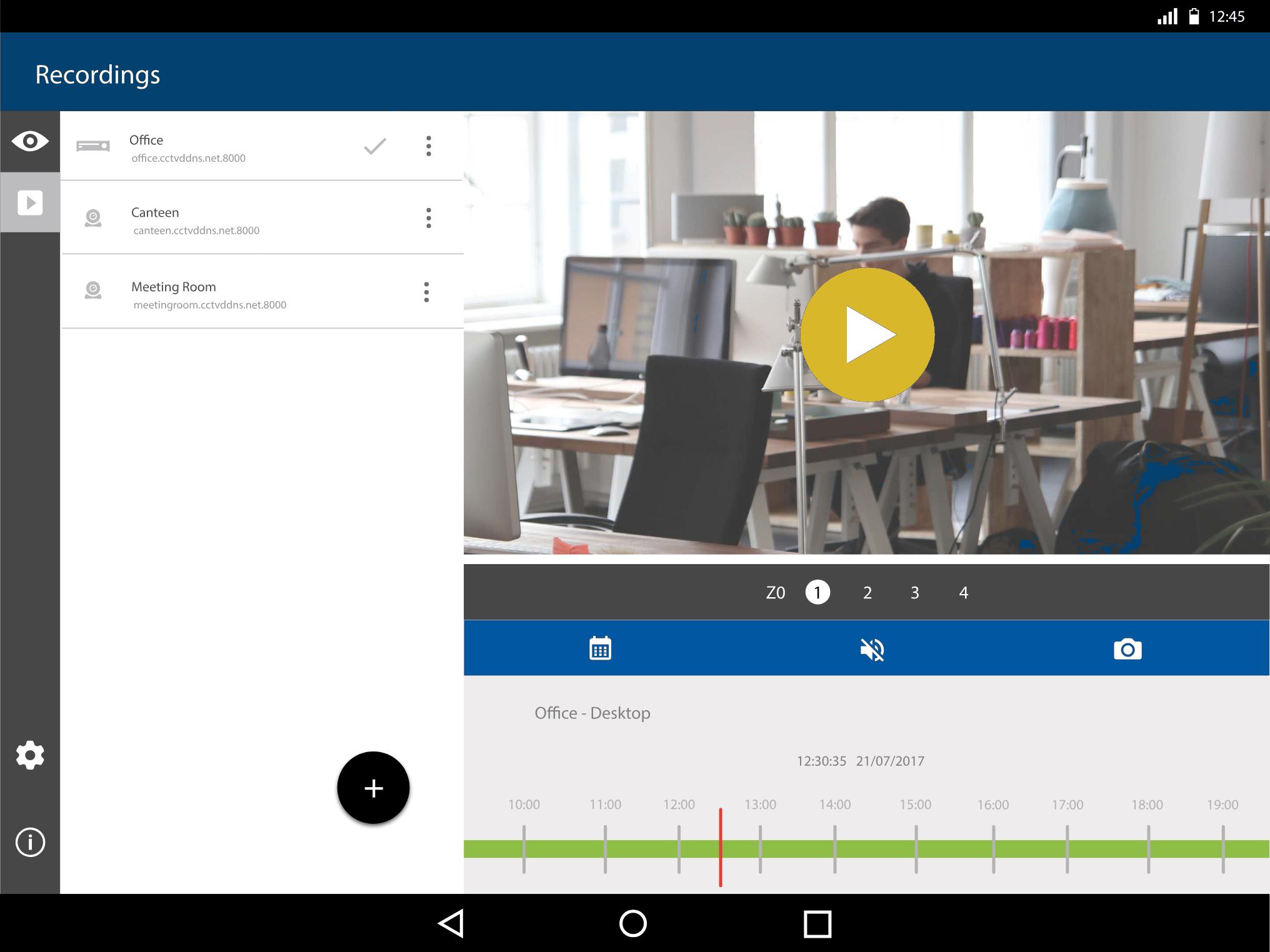Open the Meeting Room row three-dot menu
This screenshot has width=1270, height=952.
426,292
